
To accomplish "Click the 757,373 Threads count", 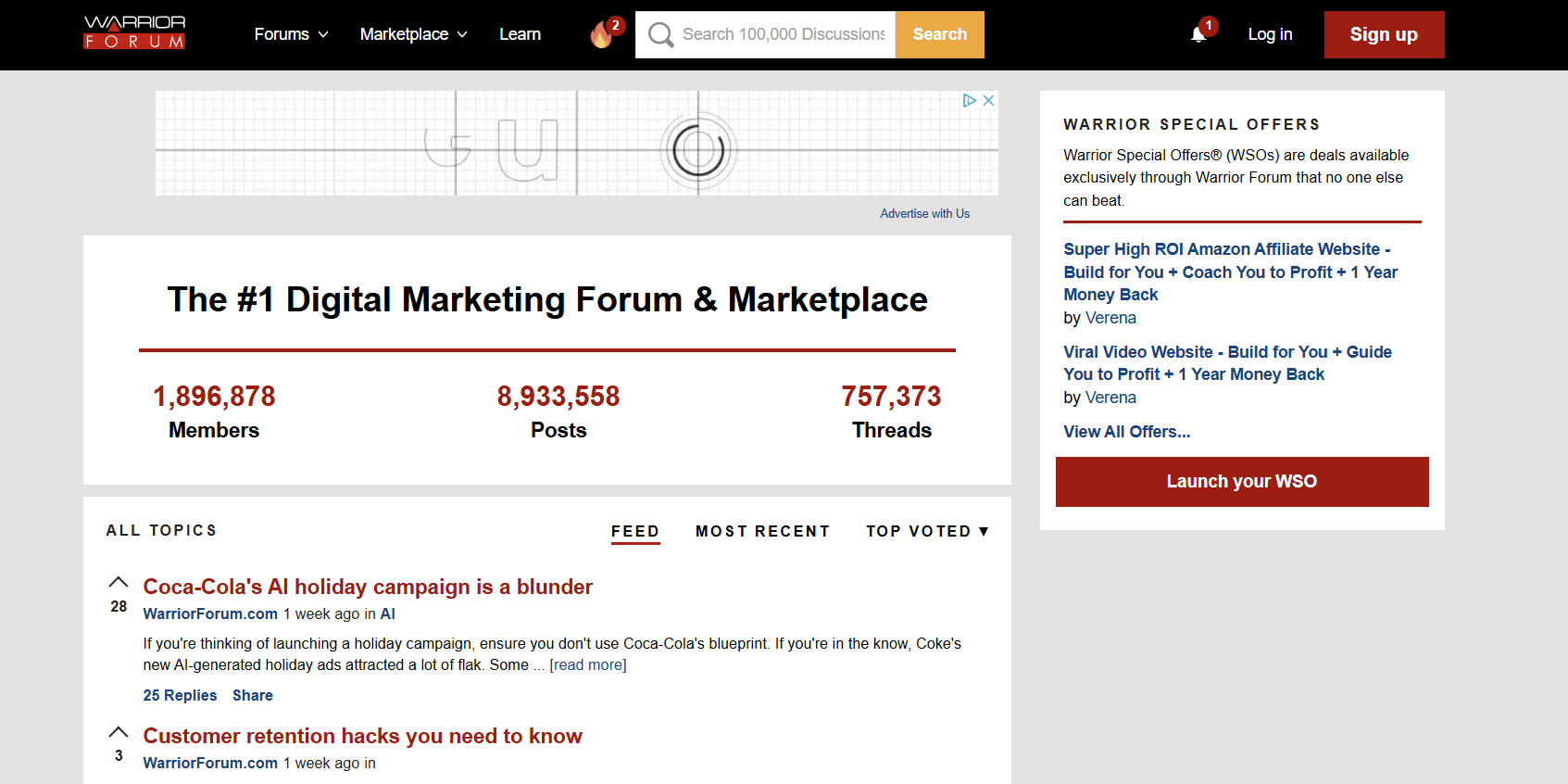I will click(891, 397).
